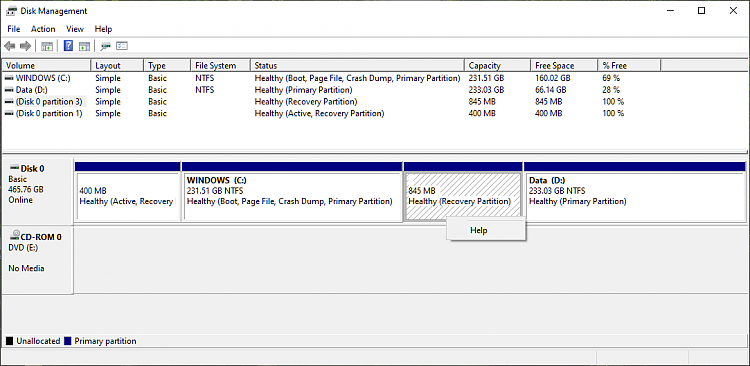750x366 pixels.
Task: Click the 160.02 GB free space value
Action: tap(552, 78)
